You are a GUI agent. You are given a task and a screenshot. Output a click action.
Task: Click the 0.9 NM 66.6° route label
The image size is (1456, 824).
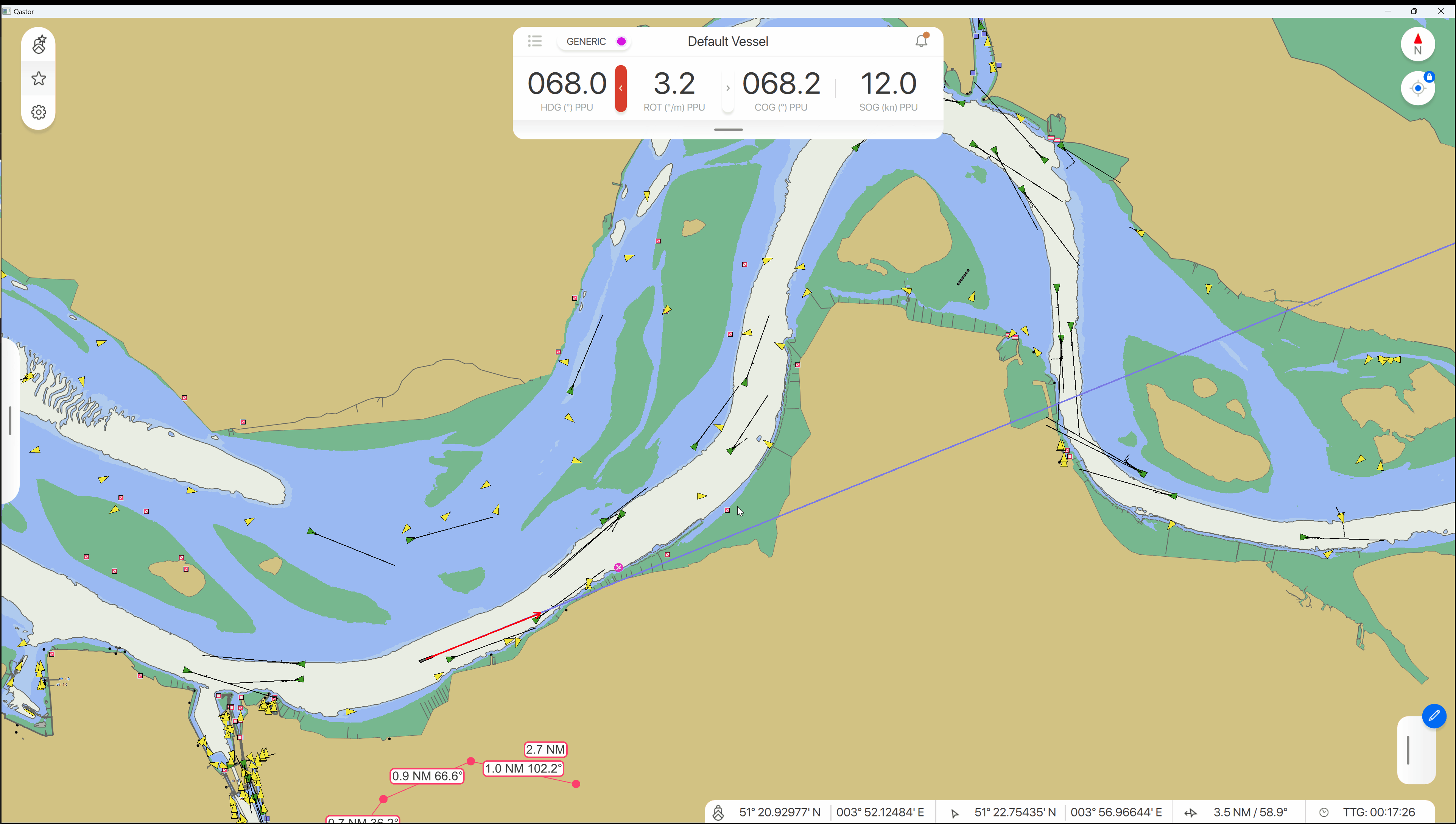[427, 776]
